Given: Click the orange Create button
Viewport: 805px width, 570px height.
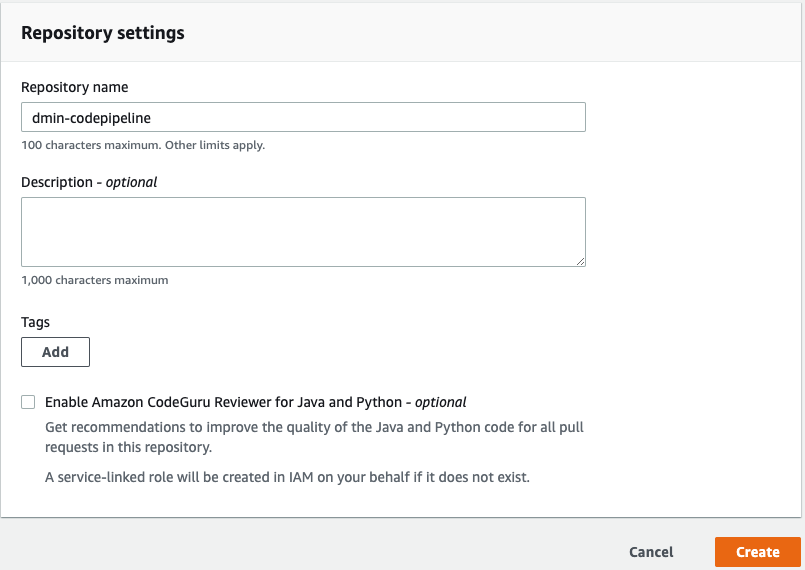Looking at the screenshot, I should [757, 552].
